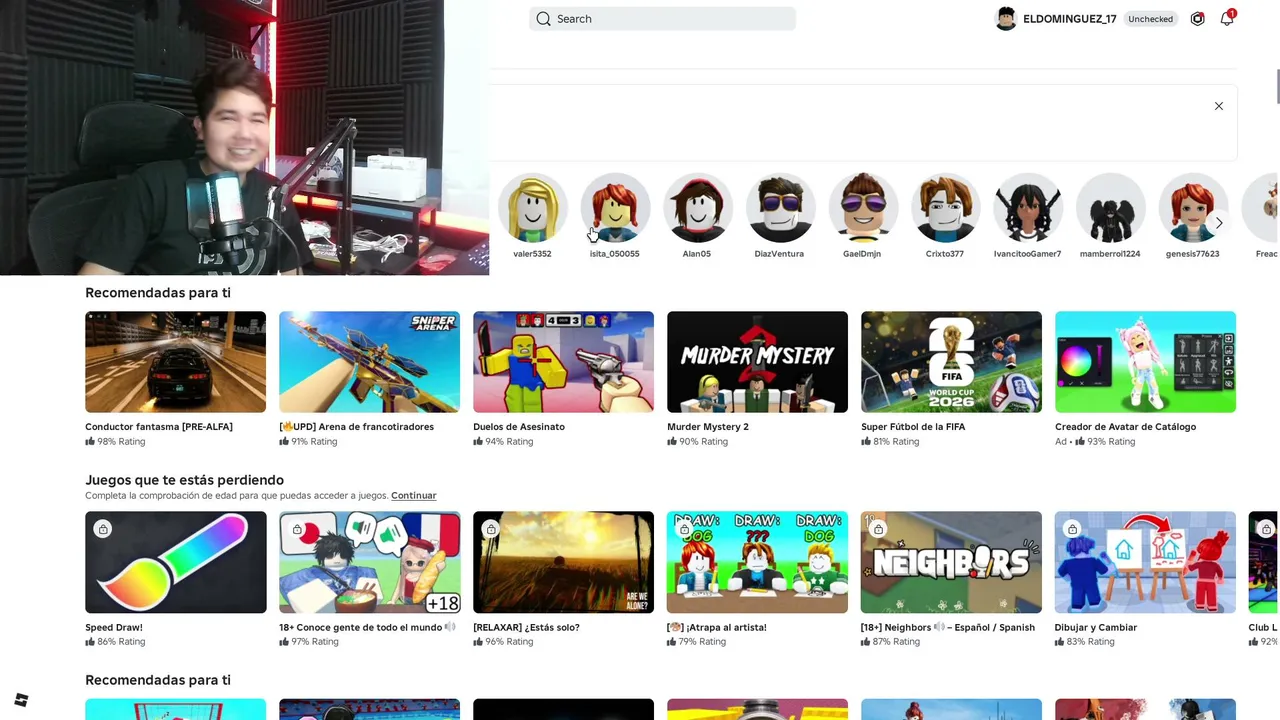Click the 'Murder Mystery 2' title

[x=708, y=427]
